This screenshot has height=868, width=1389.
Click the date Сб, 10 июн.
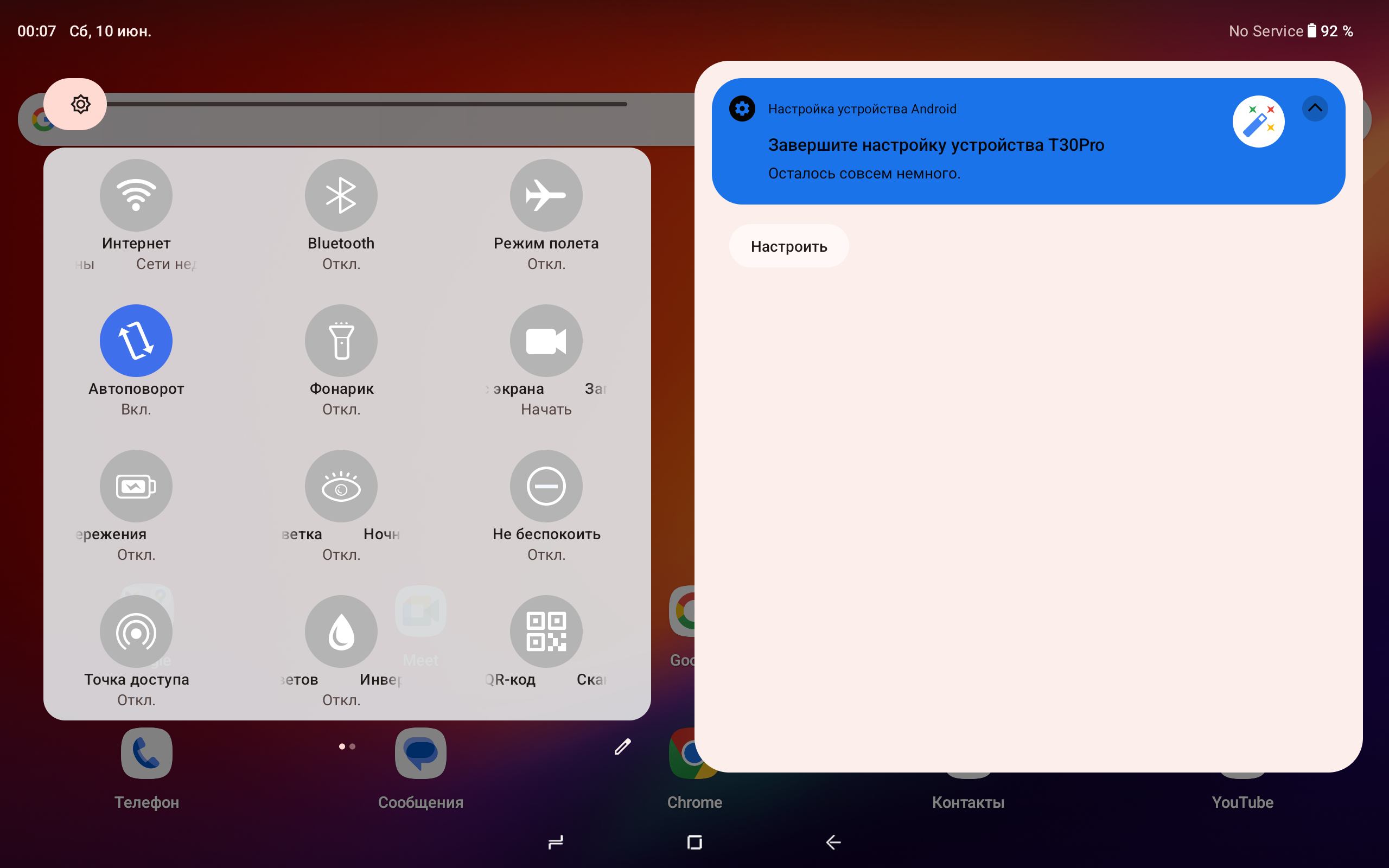click(x=110, y=31)
